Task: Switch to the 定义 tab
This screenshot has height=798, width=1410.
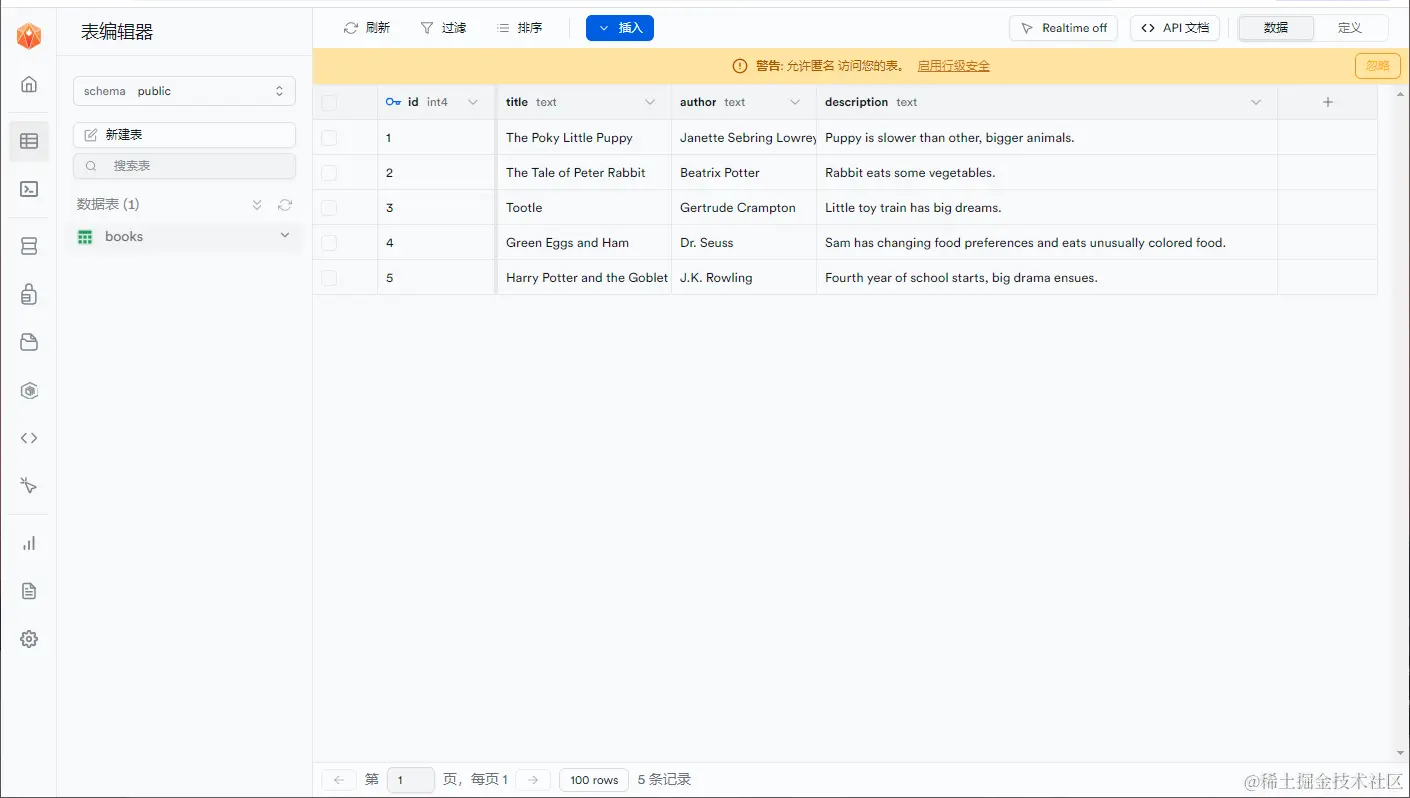Action: click(x=1350, y=28)
